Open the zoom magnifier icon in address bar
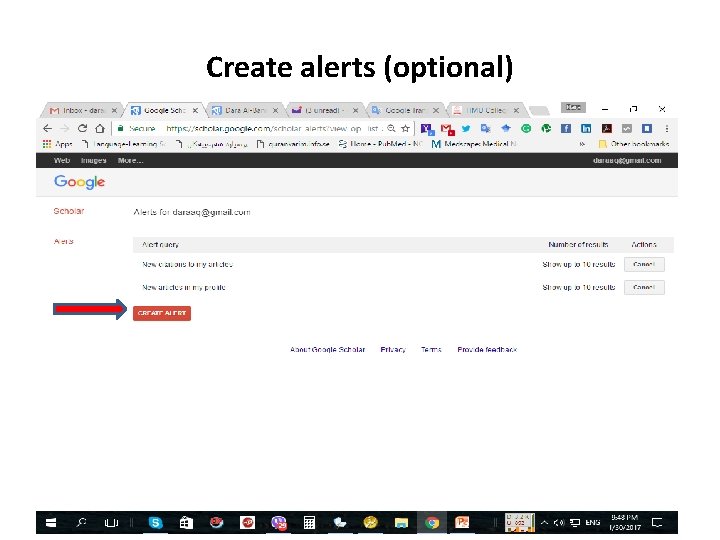 (x=391, y=129)
